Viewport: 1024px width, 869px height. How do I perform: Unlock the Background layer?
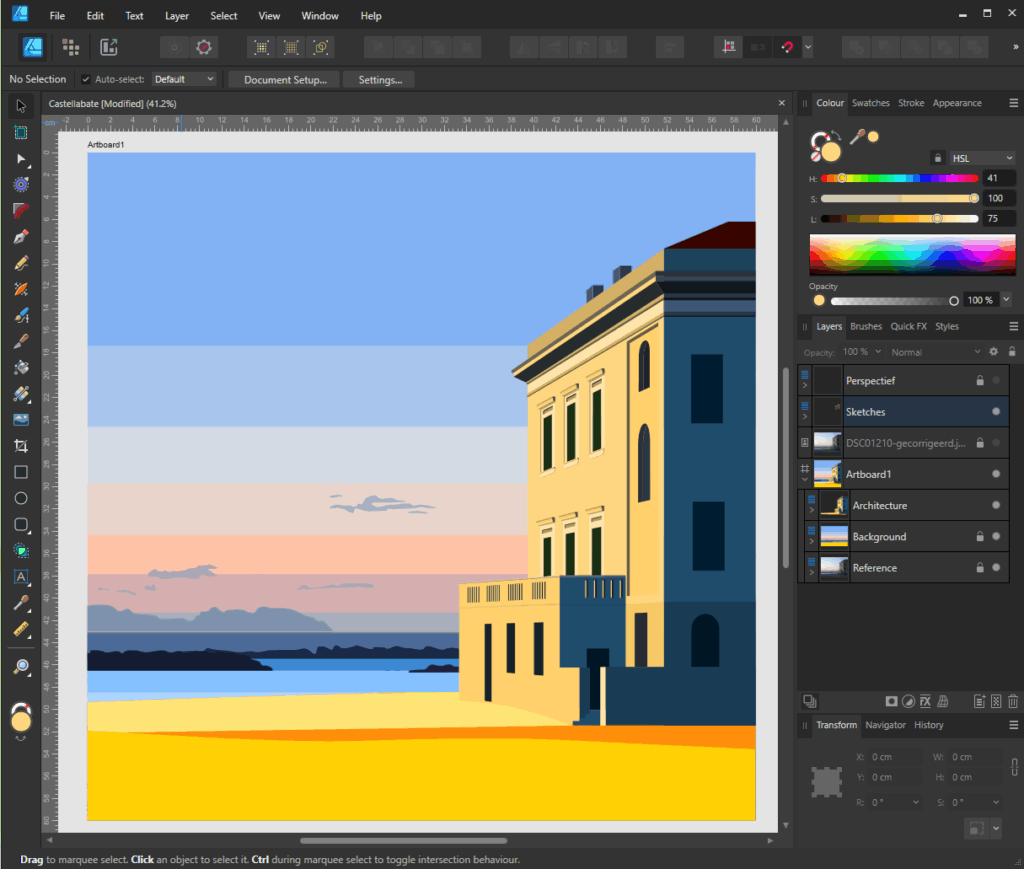pyautogui.click(x=980, y=537)
